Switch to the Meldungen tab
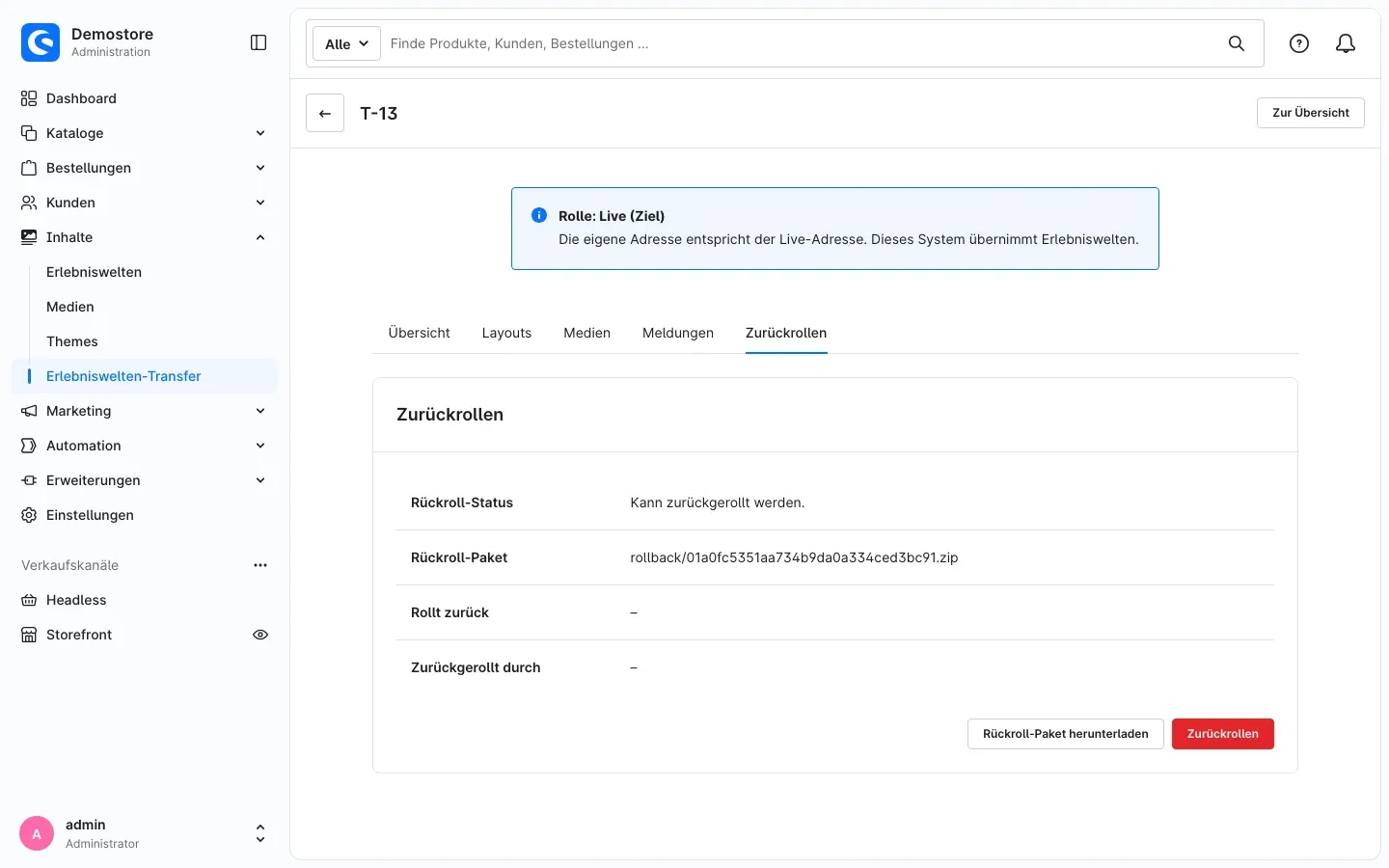This screenshot has width=1389, height=868. coord(678,333)
